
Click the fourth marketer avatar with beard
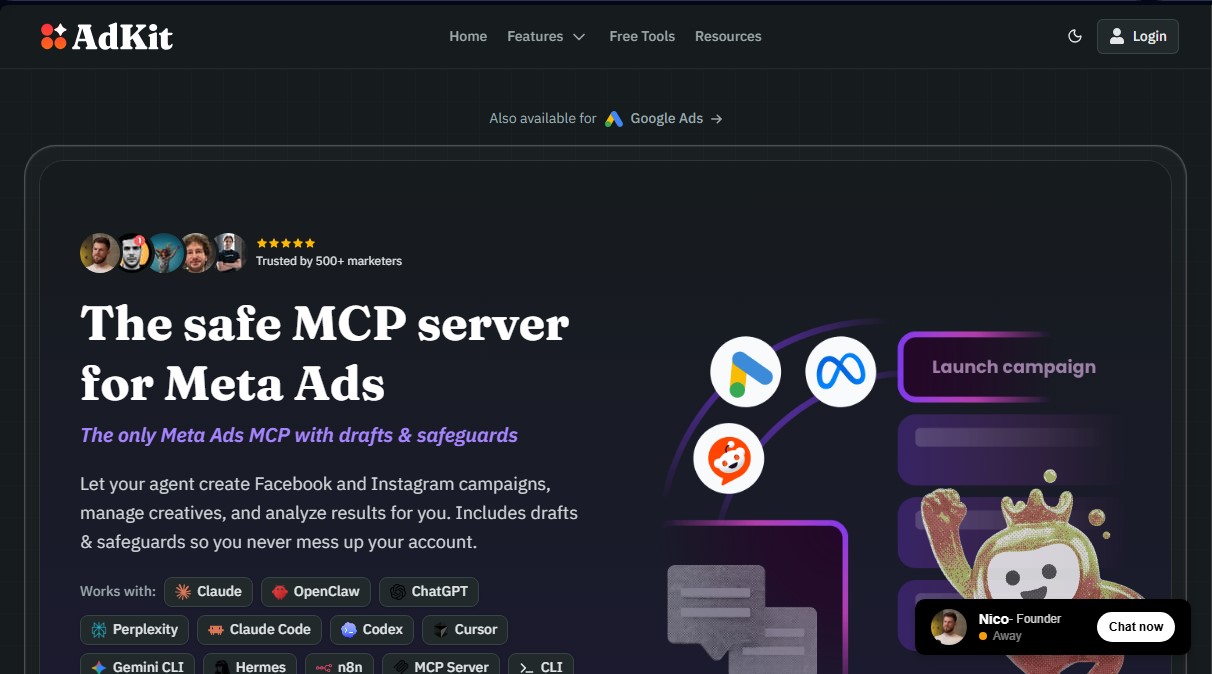pos(199,253)
